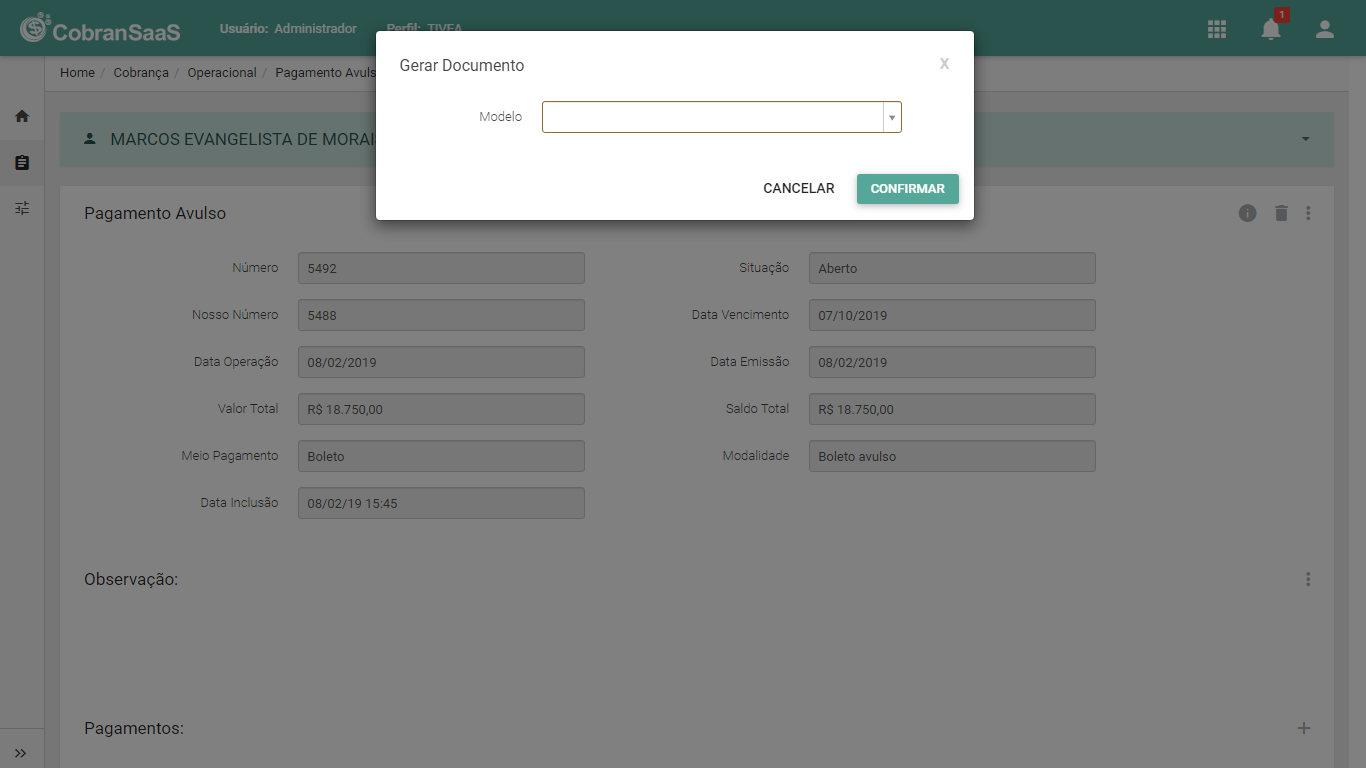
Task: Add a payment with plus icon
Action: click(1304, 728)
